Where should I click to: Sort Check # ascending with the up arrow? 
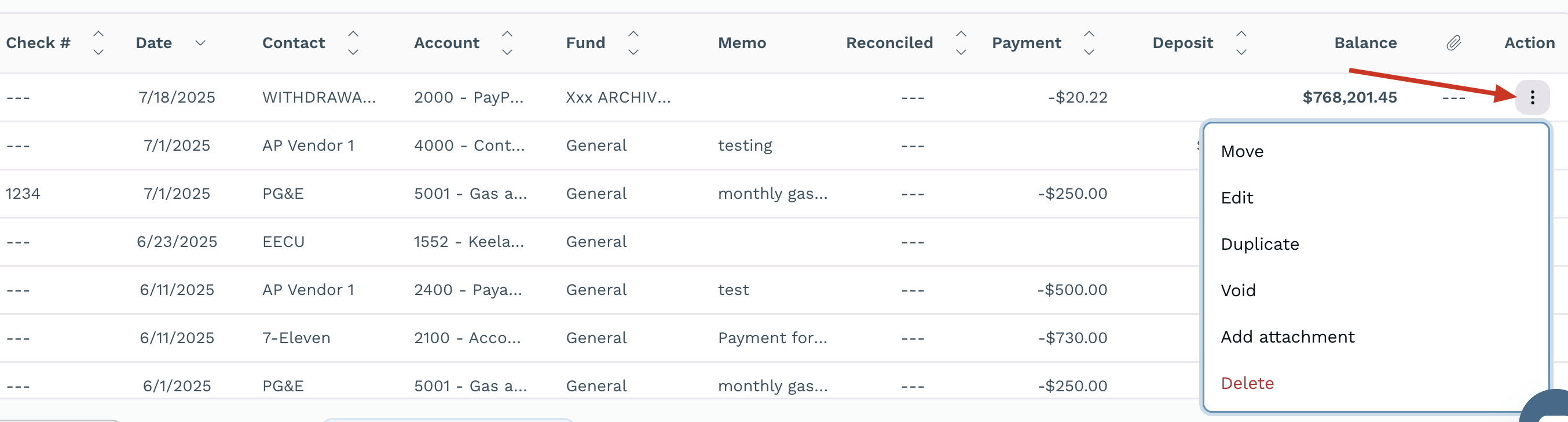pyautogui.click(x=98, y=34)
